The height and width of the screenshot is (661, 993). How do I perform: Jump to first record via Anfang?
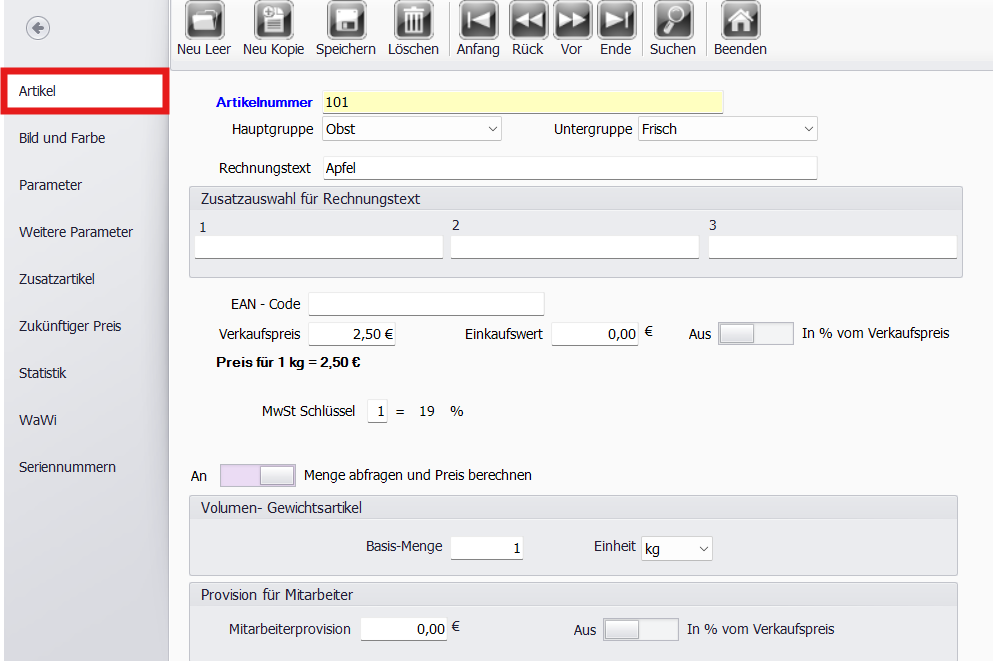[478, 21]
